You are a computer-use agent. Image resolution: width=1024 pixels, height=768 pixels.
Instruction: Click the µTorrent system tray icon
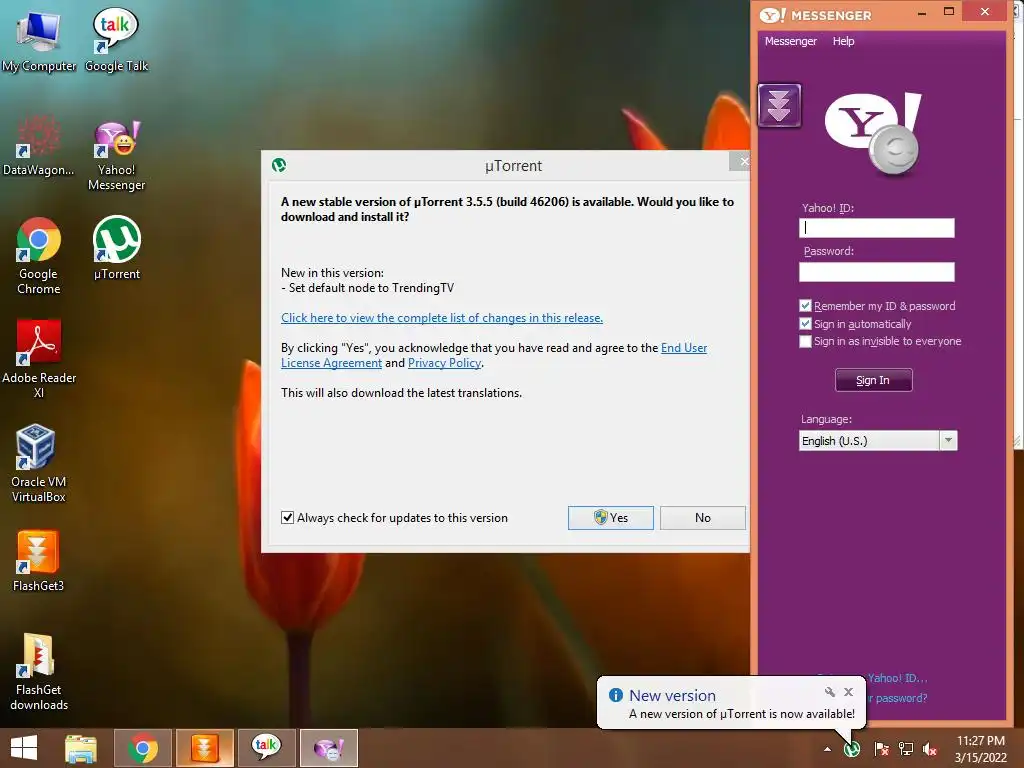pos(852,748)
